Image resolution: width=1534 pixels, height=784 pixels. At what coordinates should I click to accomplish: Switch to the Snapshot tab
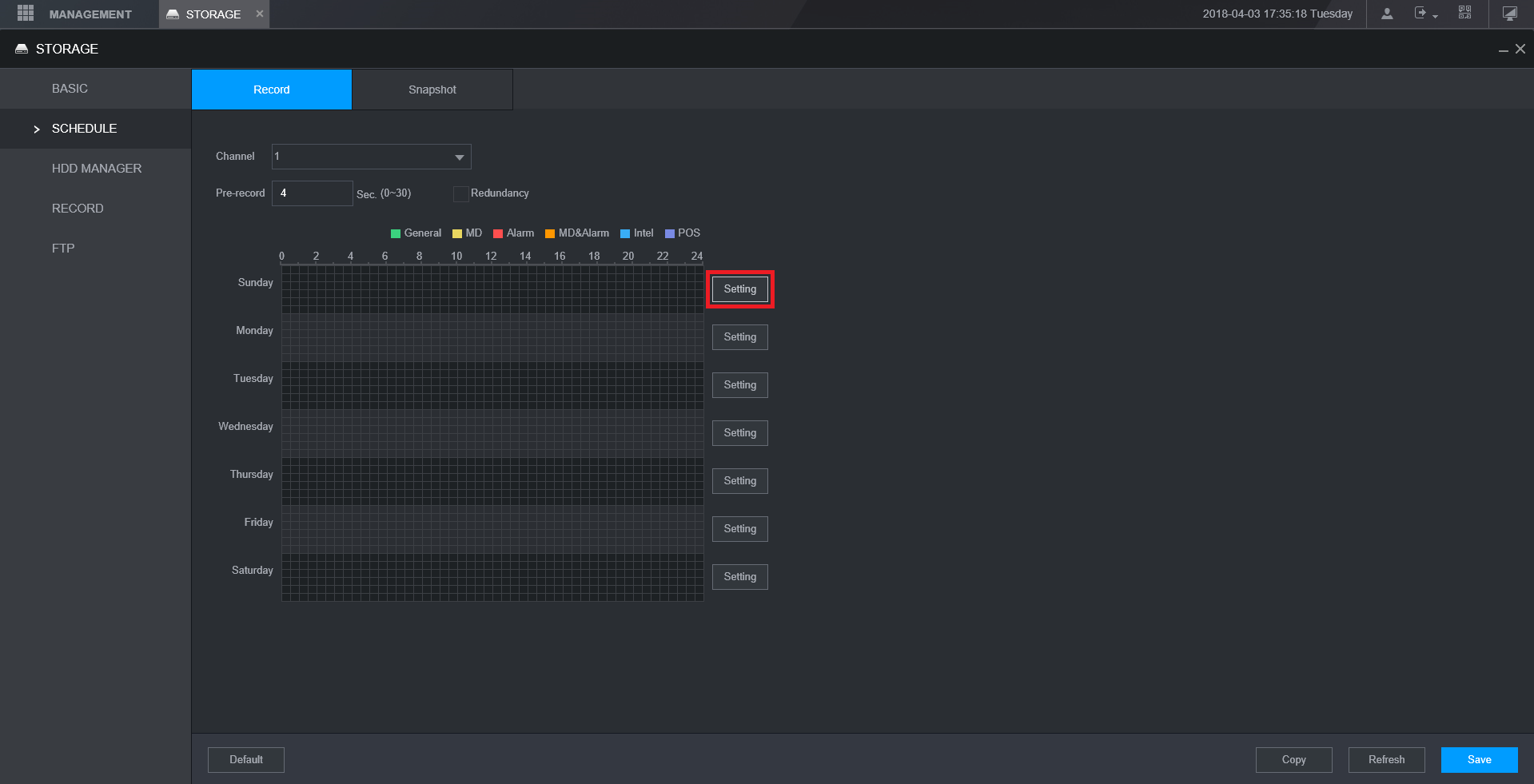pyautogui.click(x=432, y=90)
